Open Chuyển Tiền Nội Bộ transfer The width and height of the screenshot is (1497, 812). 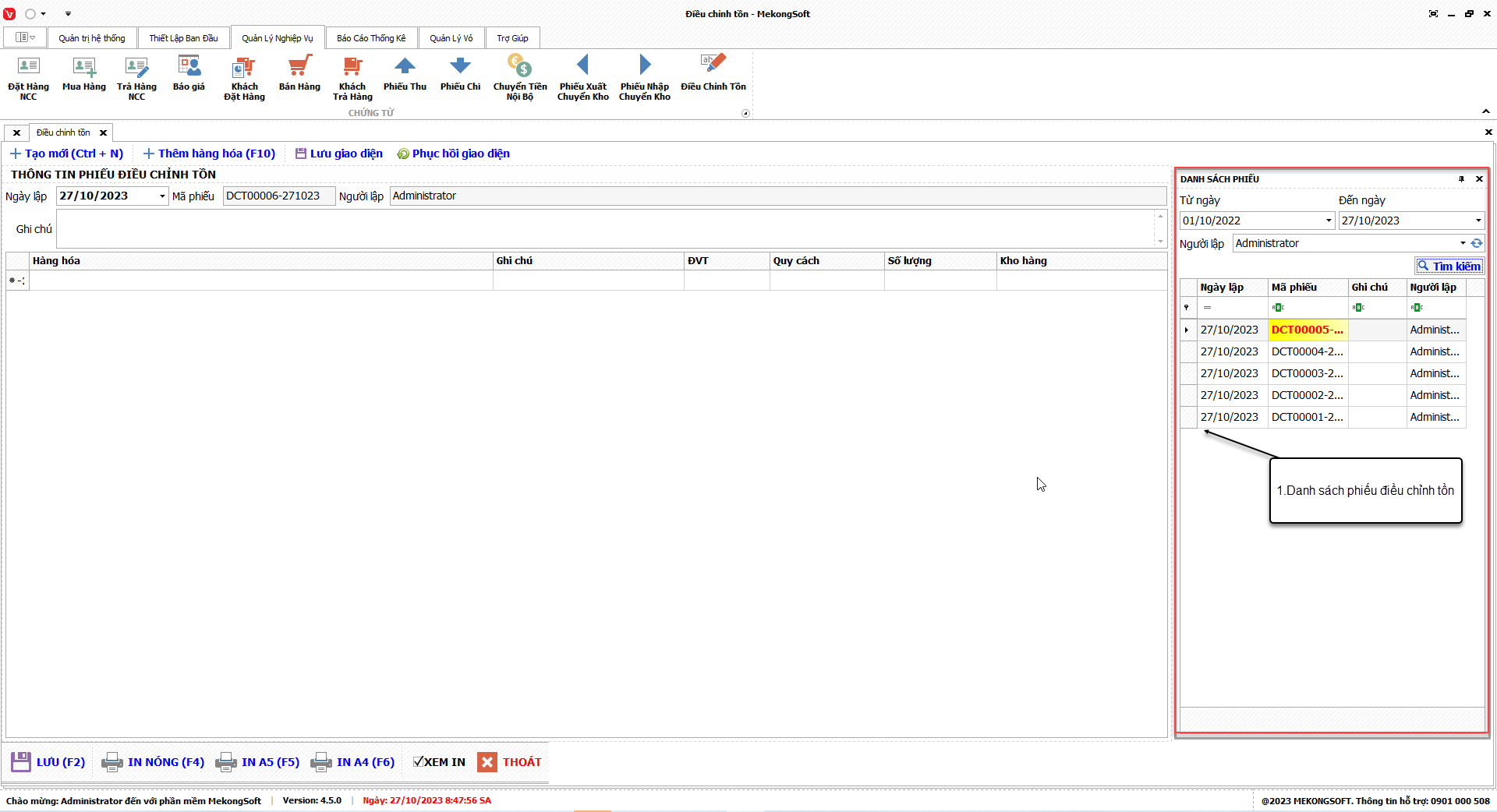point(520,78)
